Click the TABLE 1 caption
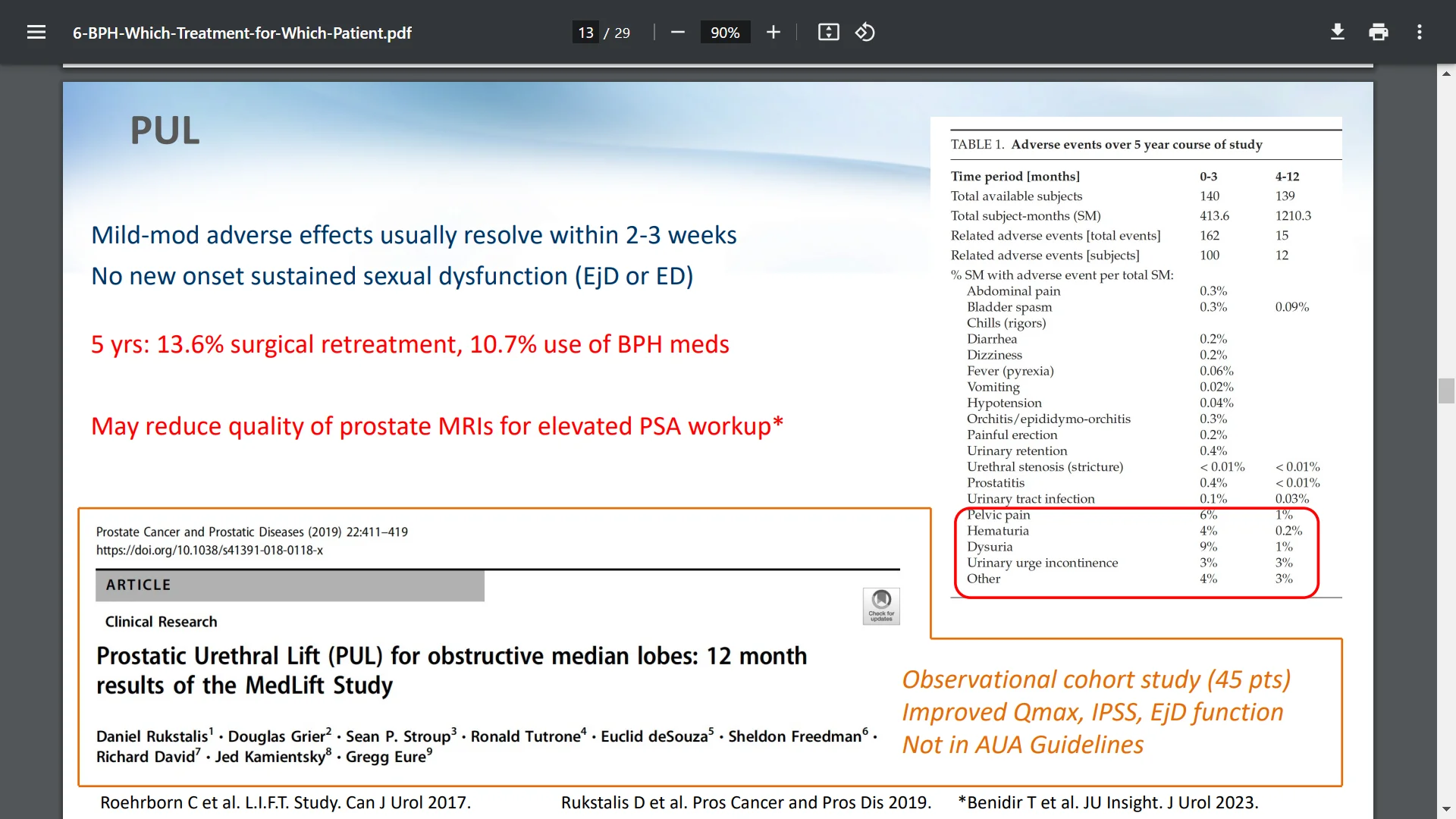The image size is (1456, 819). pyautogui.click(x=1106, y=144)
